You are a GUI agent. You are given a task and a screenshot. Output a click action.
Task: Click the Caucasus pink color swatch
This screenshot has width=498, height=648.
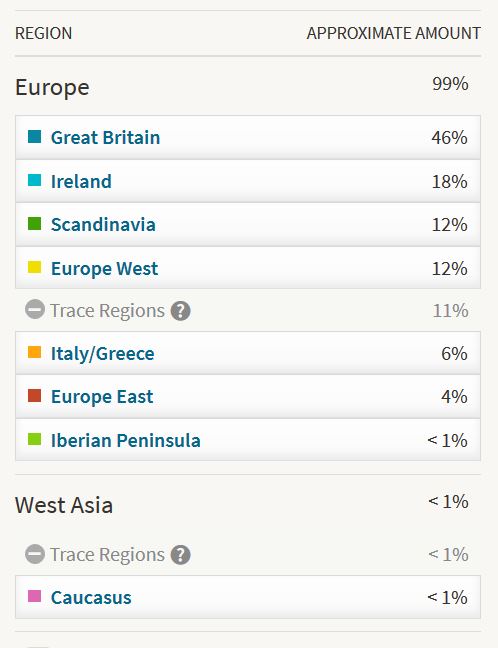click(x=34, y=596)
